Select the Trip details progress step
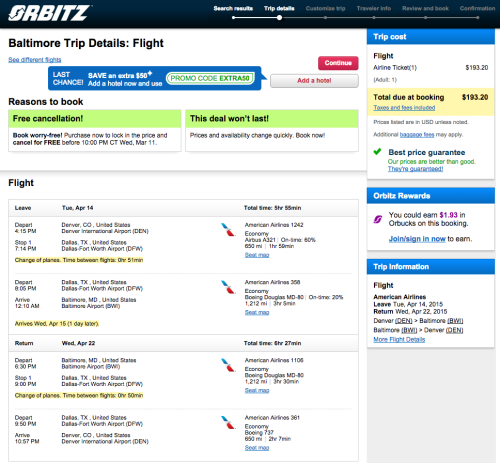The image size is (500, 463). (279, 8)
